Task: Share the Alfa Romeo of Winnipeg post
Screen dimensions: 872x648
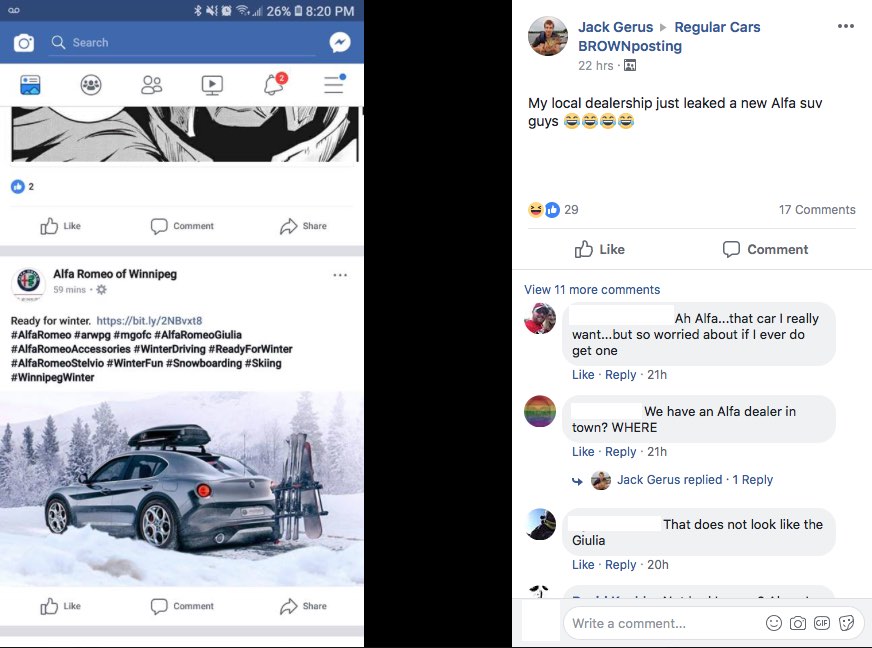Action: (303, 606)
